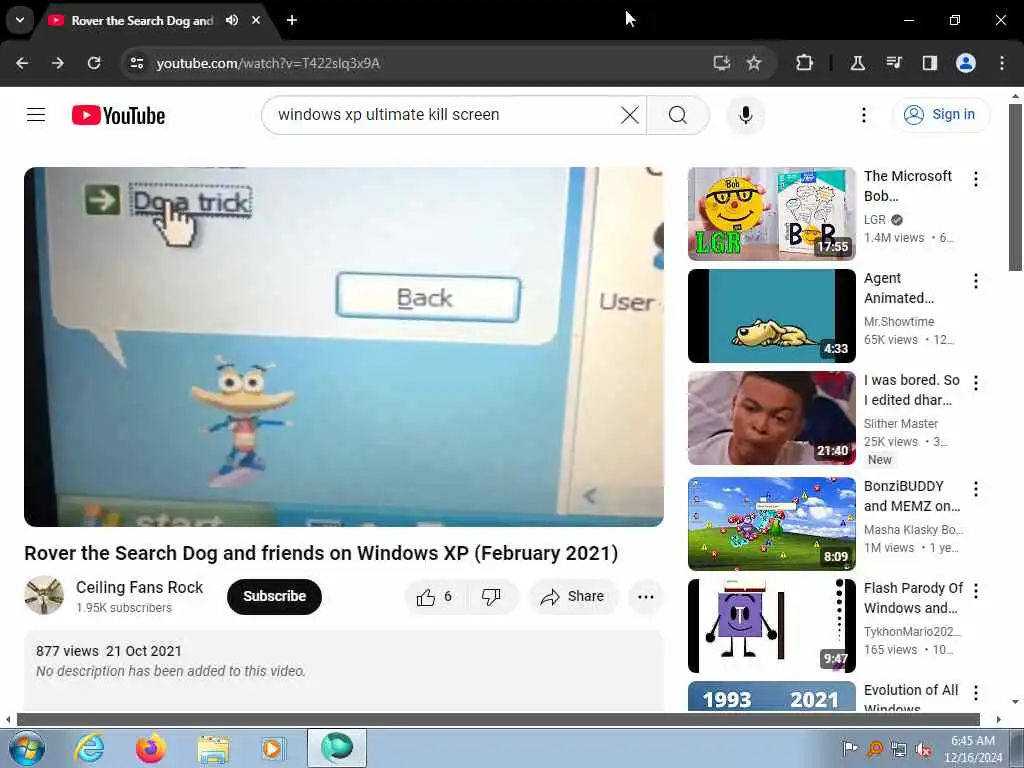
Task: Go forward in browser history
Action: 58,63
